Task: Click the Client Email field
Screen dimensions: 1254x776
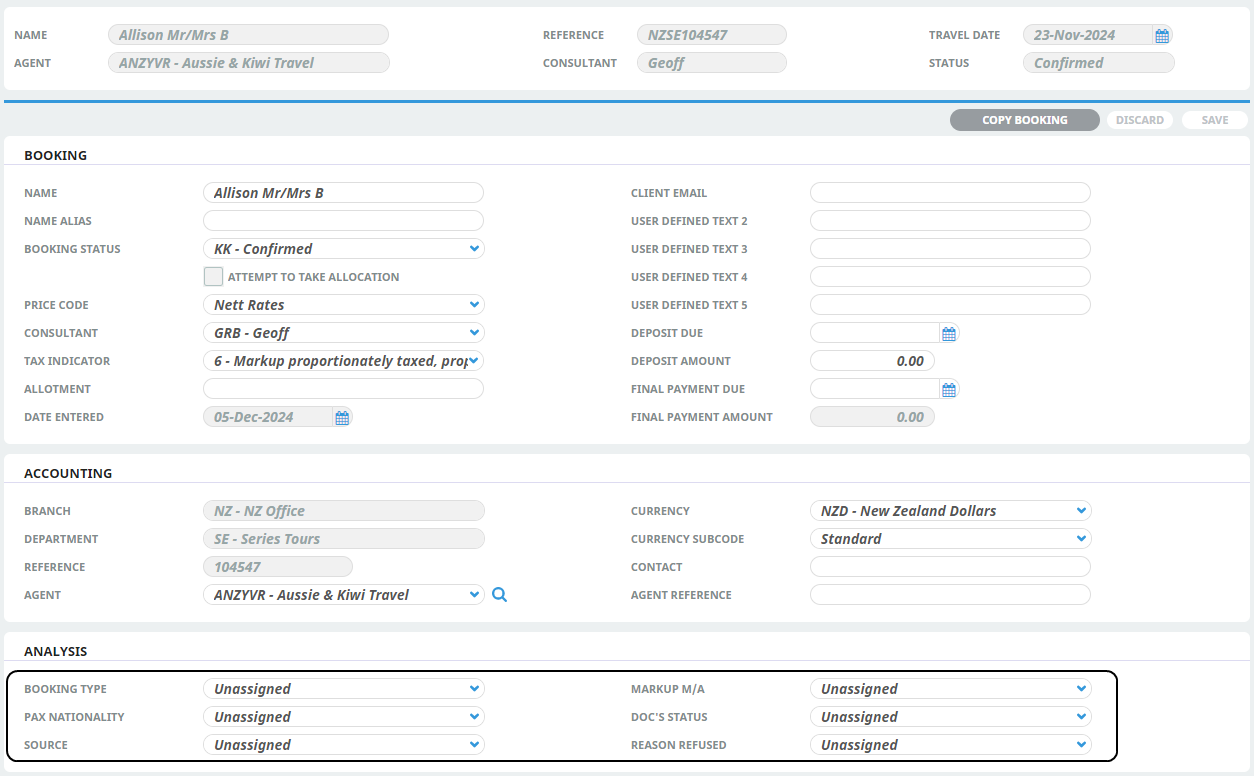Action: pos(949,192)
